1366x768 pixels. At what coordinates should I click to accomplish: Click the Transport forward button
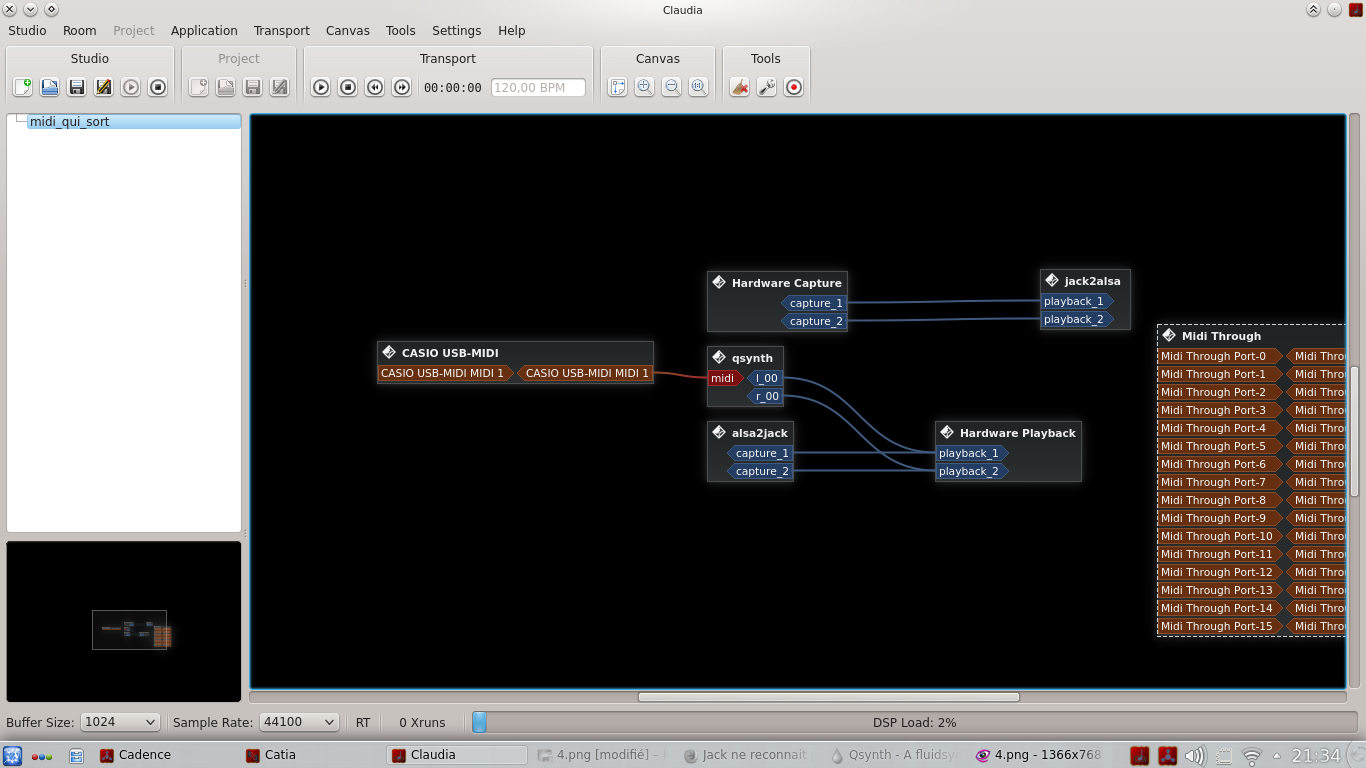pyautogui.click(x=401, y=87)
